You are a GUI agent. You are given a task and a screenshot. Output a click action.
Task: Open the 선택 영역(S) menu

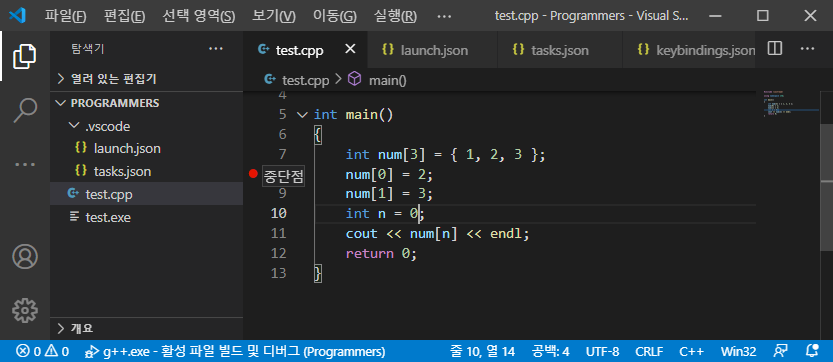tap(199, 16)
